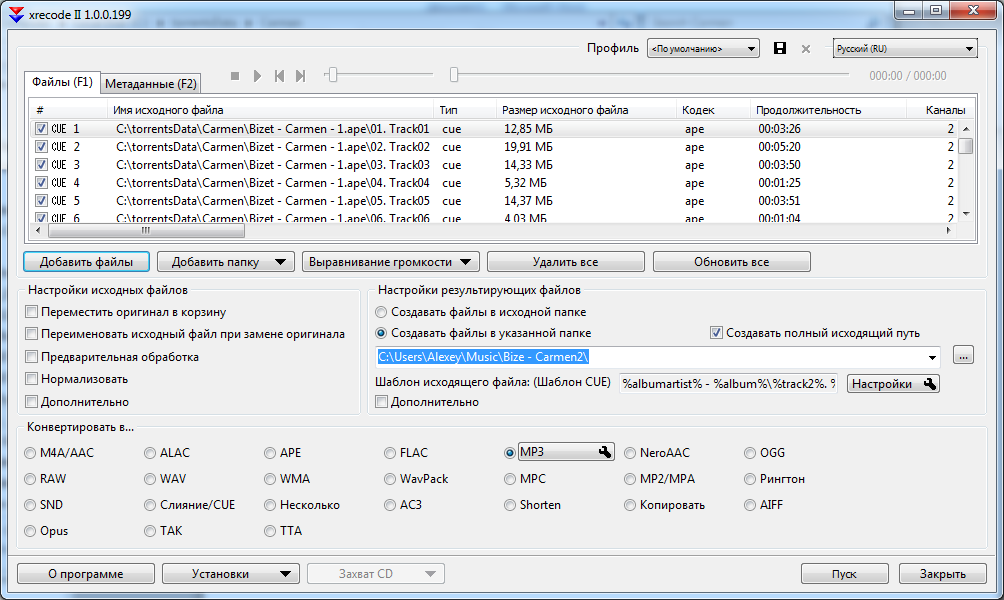The width and height of the screenshot is (1004, 600).
Task: Uncheck the CUE 4 track checkbox
Action: 41,182
